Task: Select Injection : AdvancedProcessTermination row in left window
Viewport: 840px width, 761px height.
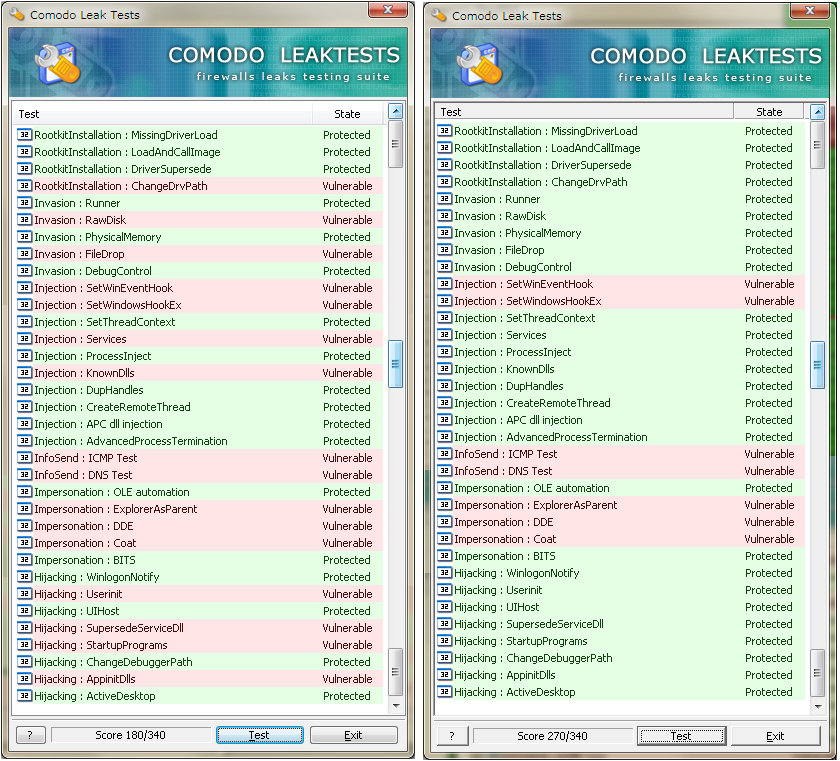Action: coord(198,441)
